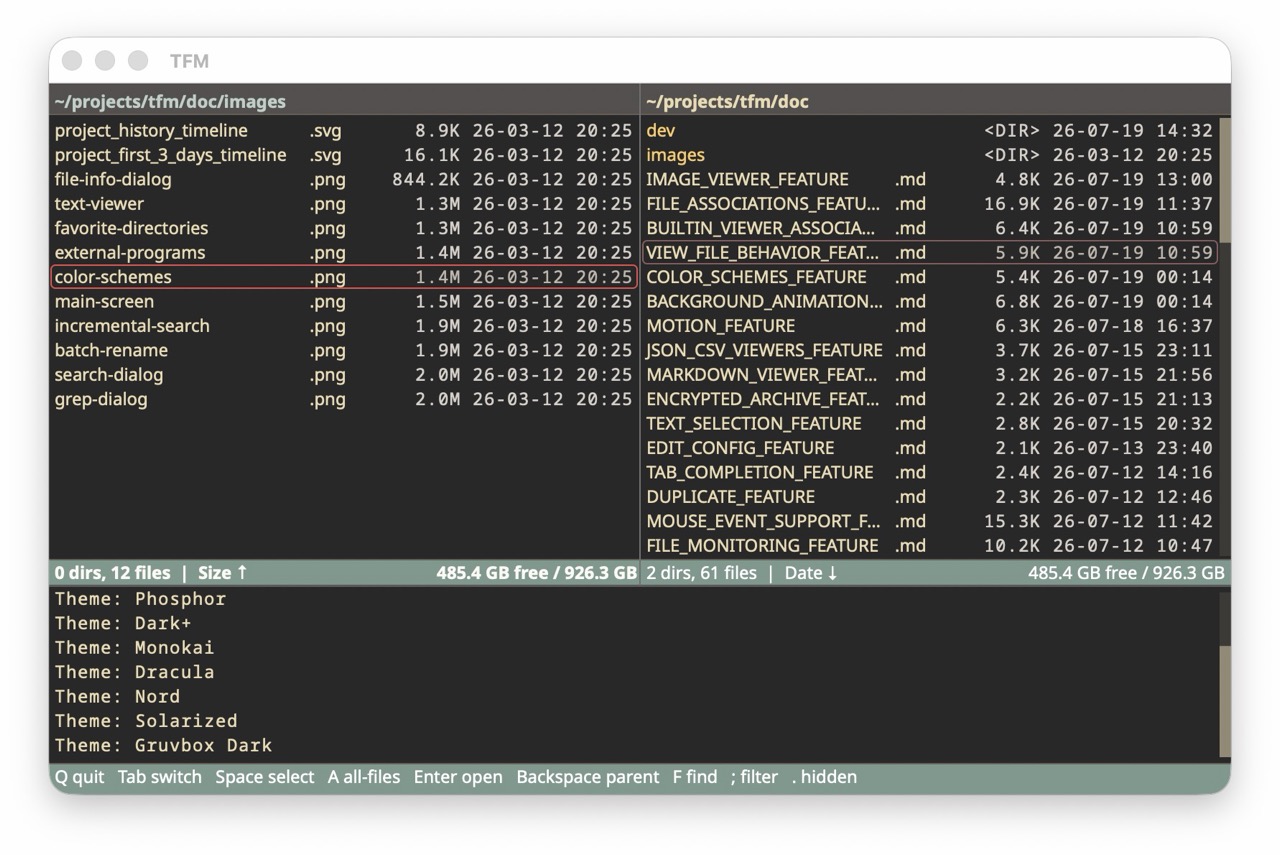Image resolution: width=1280 pixels, height=855 pixels.
Task: Select batch-rename png file
Action: [x=344, y=350]
